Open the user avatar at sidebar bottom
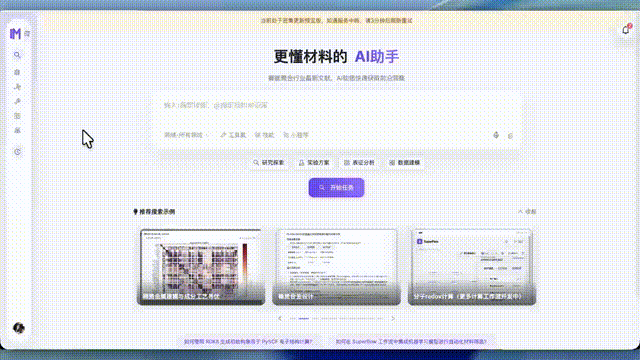The width and height of the screenshot is (640, 360). point(19,328)
